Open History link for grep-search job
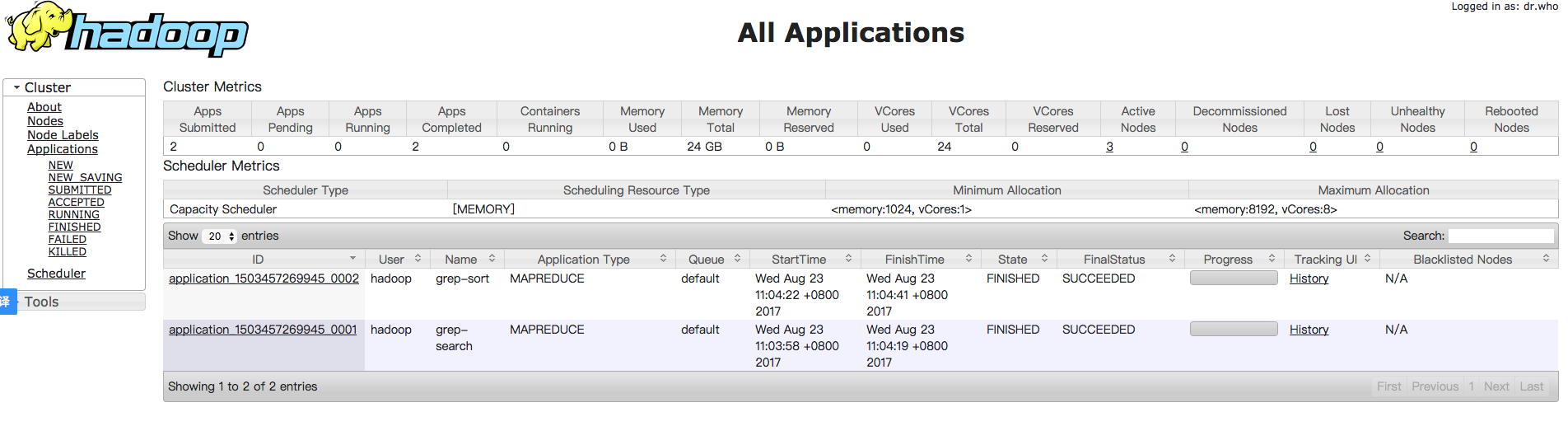The image size is (1568, 426). click(x=1309, y=330)
